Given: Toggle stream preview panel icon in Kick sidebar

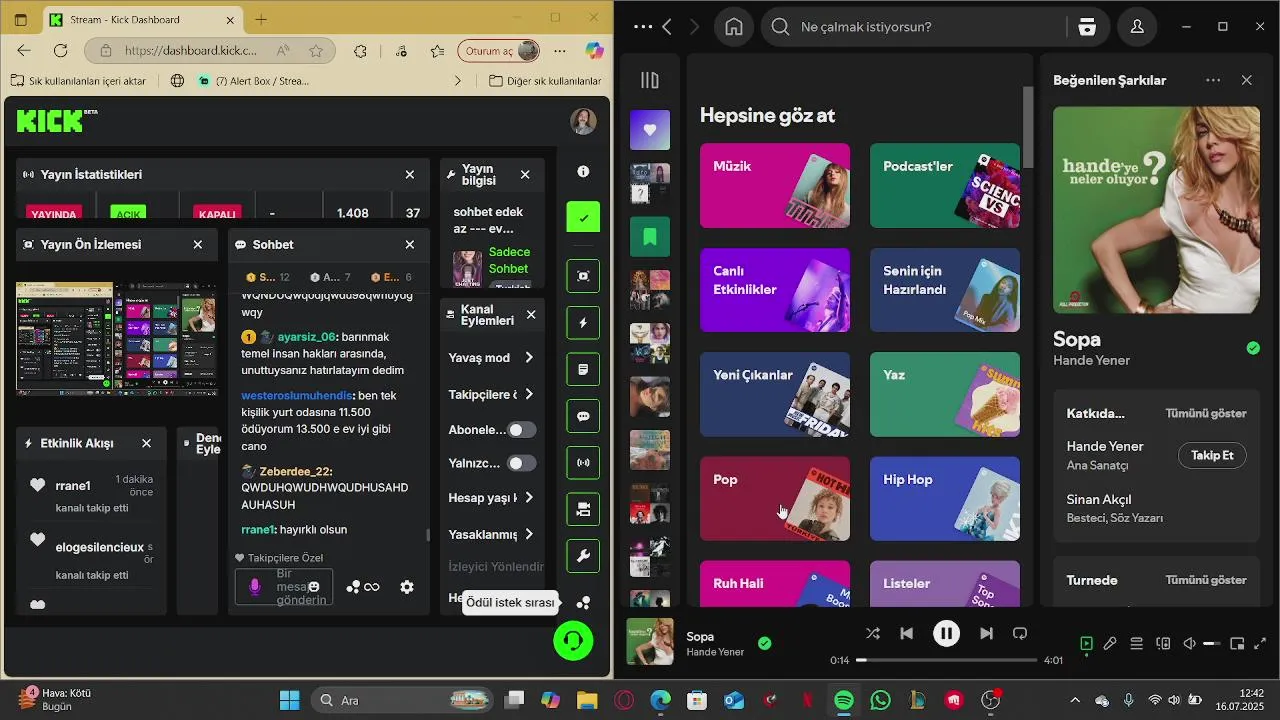Looking at the screenshot, I should pos(583,276).
